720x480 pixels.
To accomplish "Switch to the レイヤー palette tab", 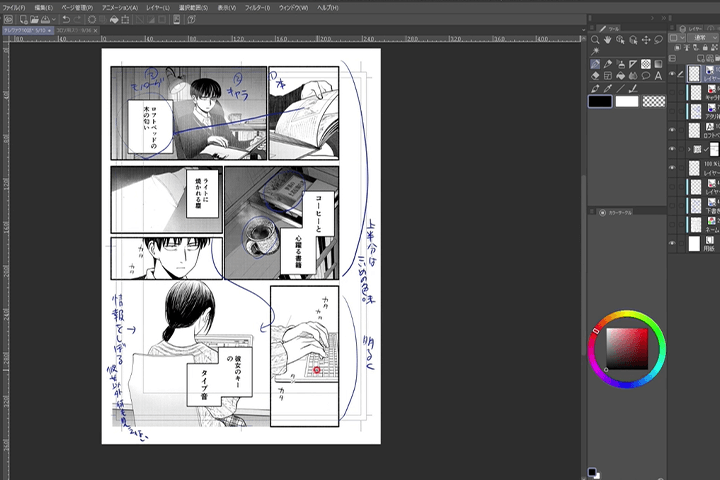I will coord(691,28).
